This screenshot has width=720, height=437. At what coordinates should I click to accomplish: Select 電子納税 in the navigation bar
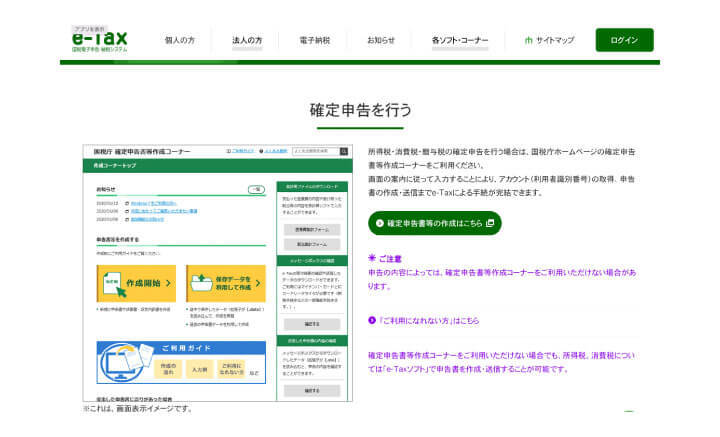pos(314,41)
